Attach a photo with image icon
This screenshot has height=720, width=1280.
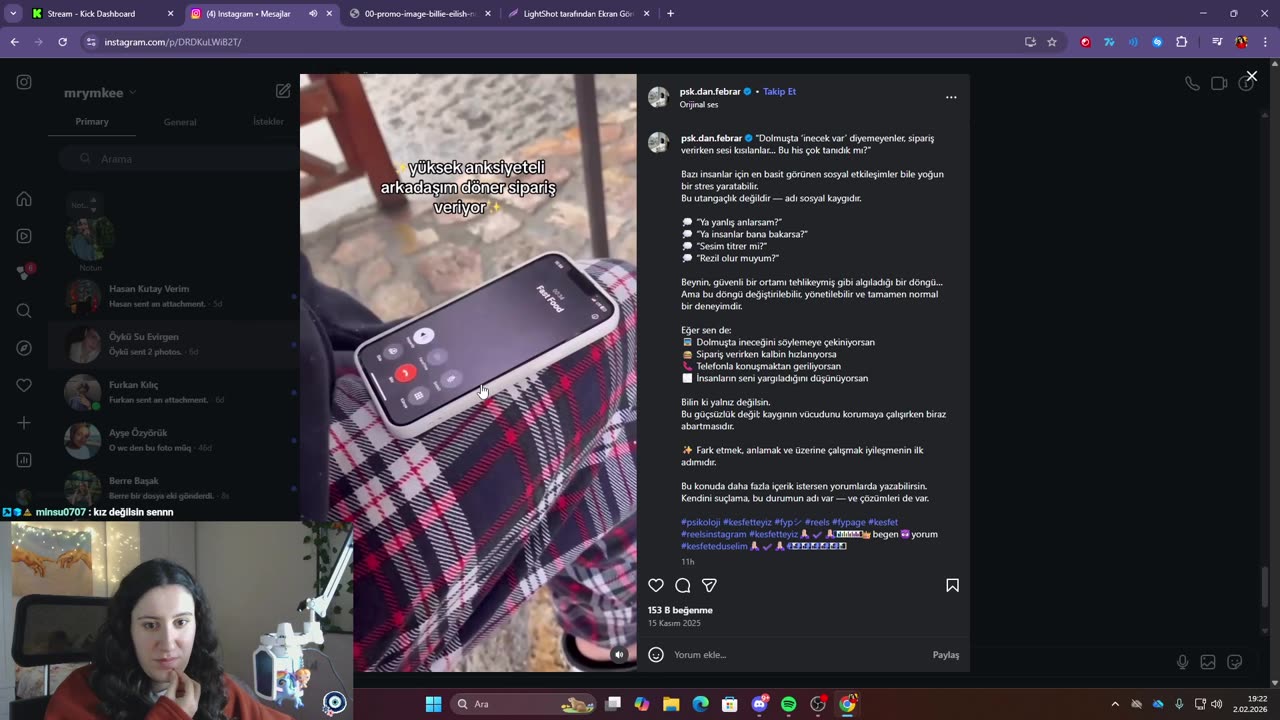(x=1208, y=662)
